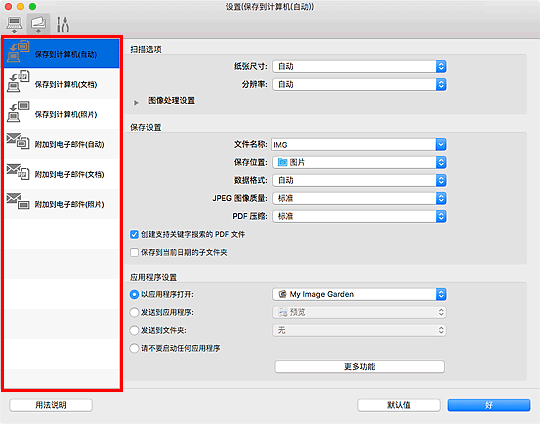Screen dimensions: 540x424
Task: Open the 数据格式 dropdown
Action: 359,180
